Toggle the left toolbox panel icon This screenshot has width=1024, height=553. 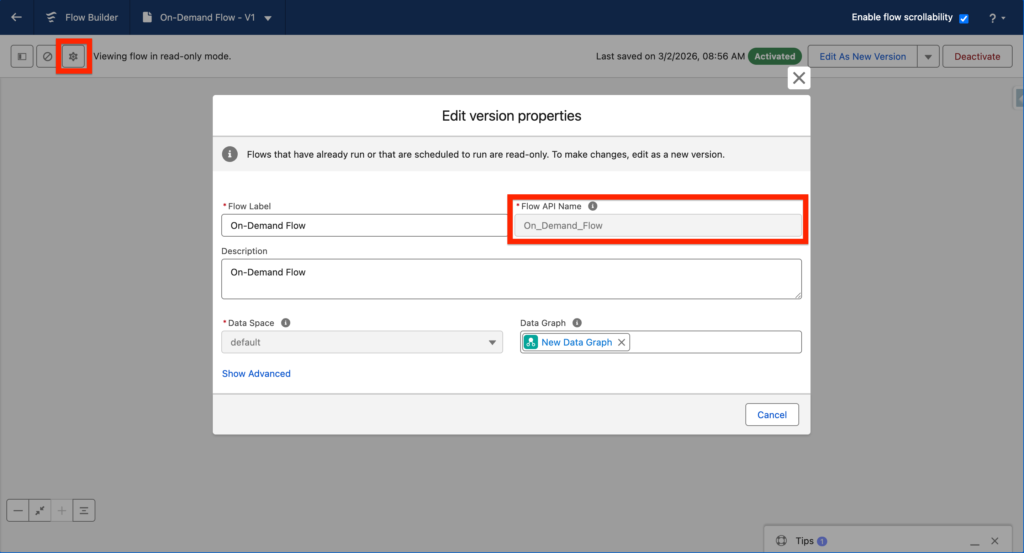(22, 57)
